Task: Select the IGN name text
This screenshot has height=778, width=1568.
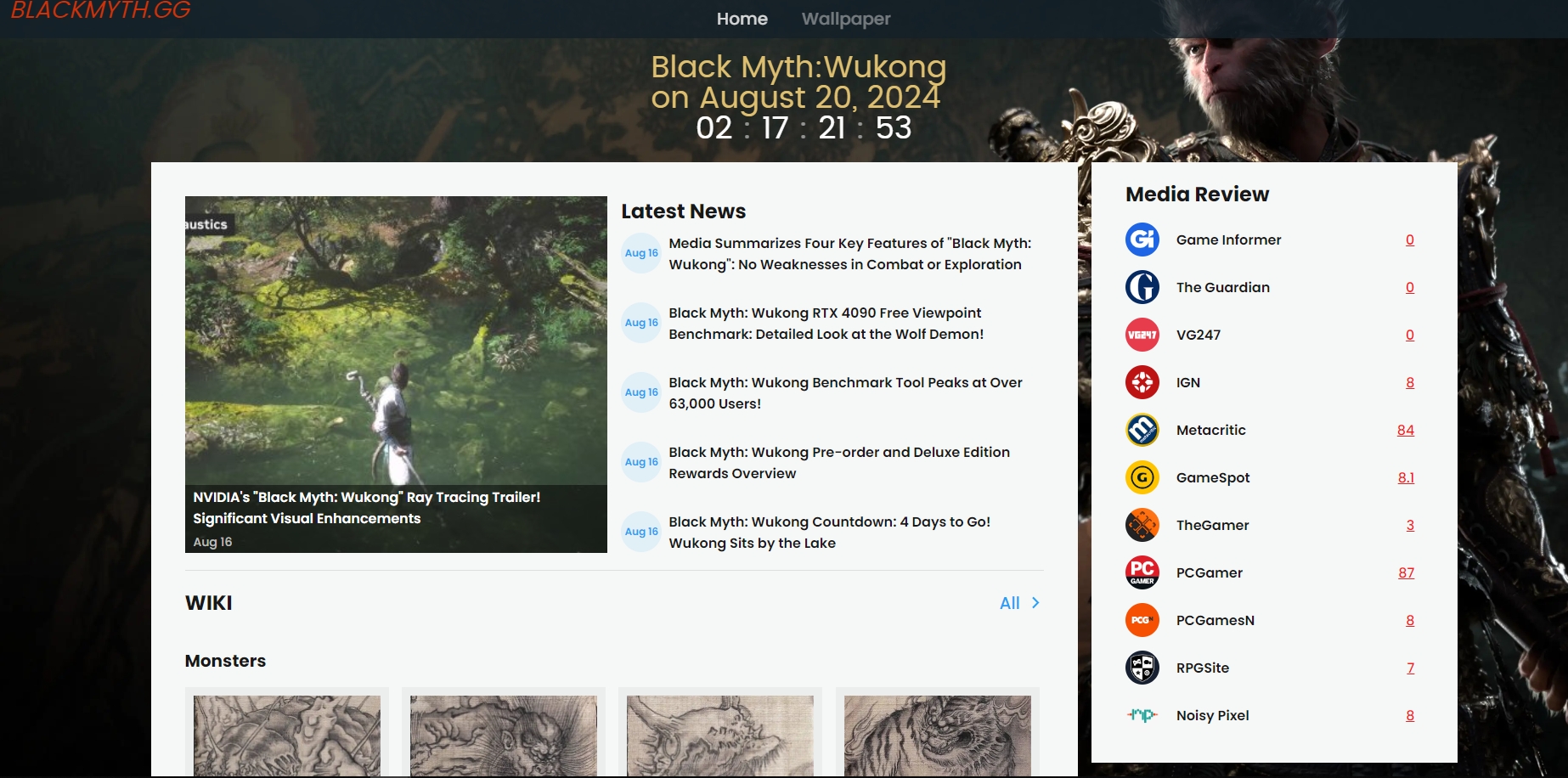Action: pyautogui.click(x=1188, y=382)
